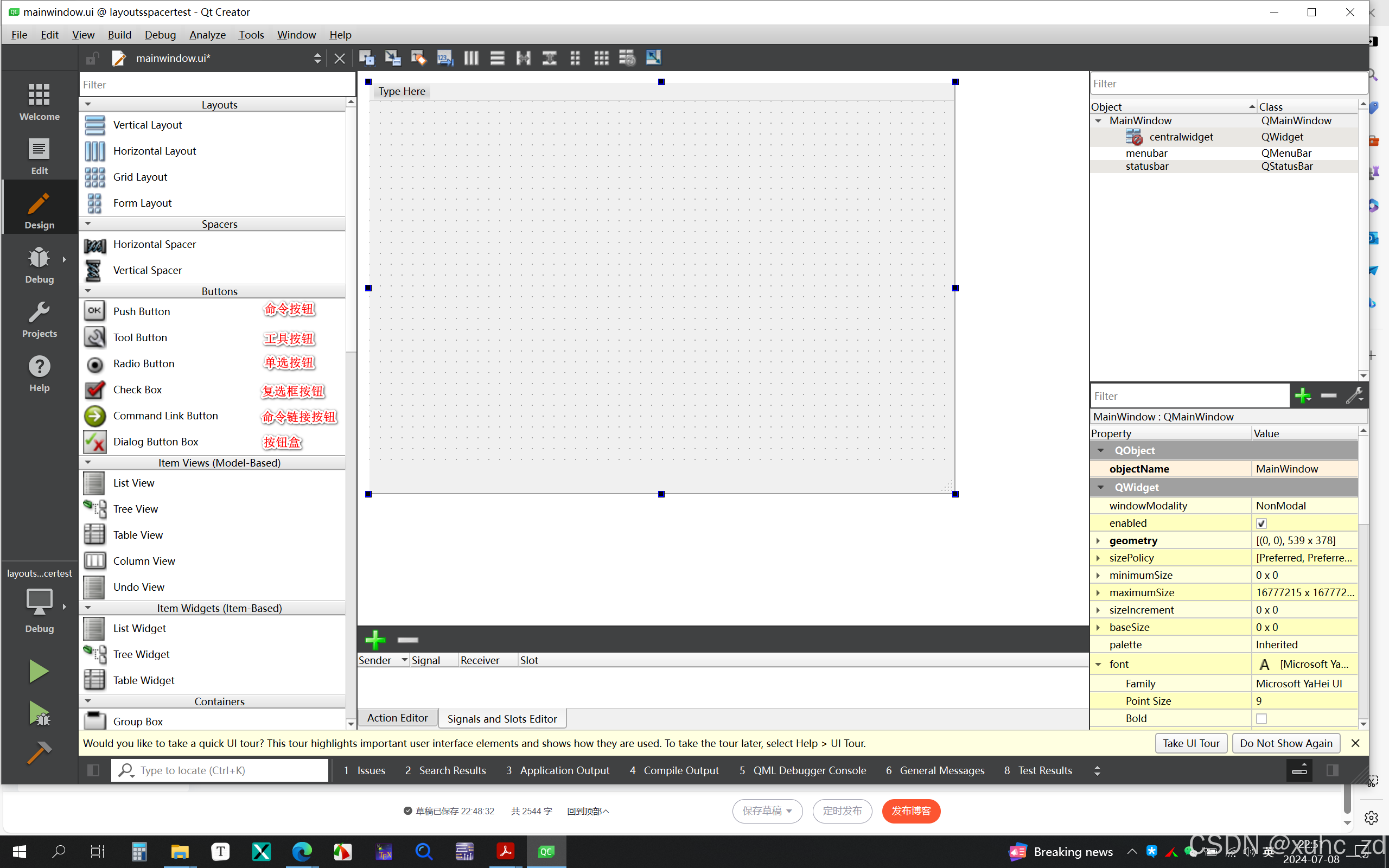The image size is (1389, 868).
Task: Click Do Not Show Again button
Action: [x=1285, y=743]
